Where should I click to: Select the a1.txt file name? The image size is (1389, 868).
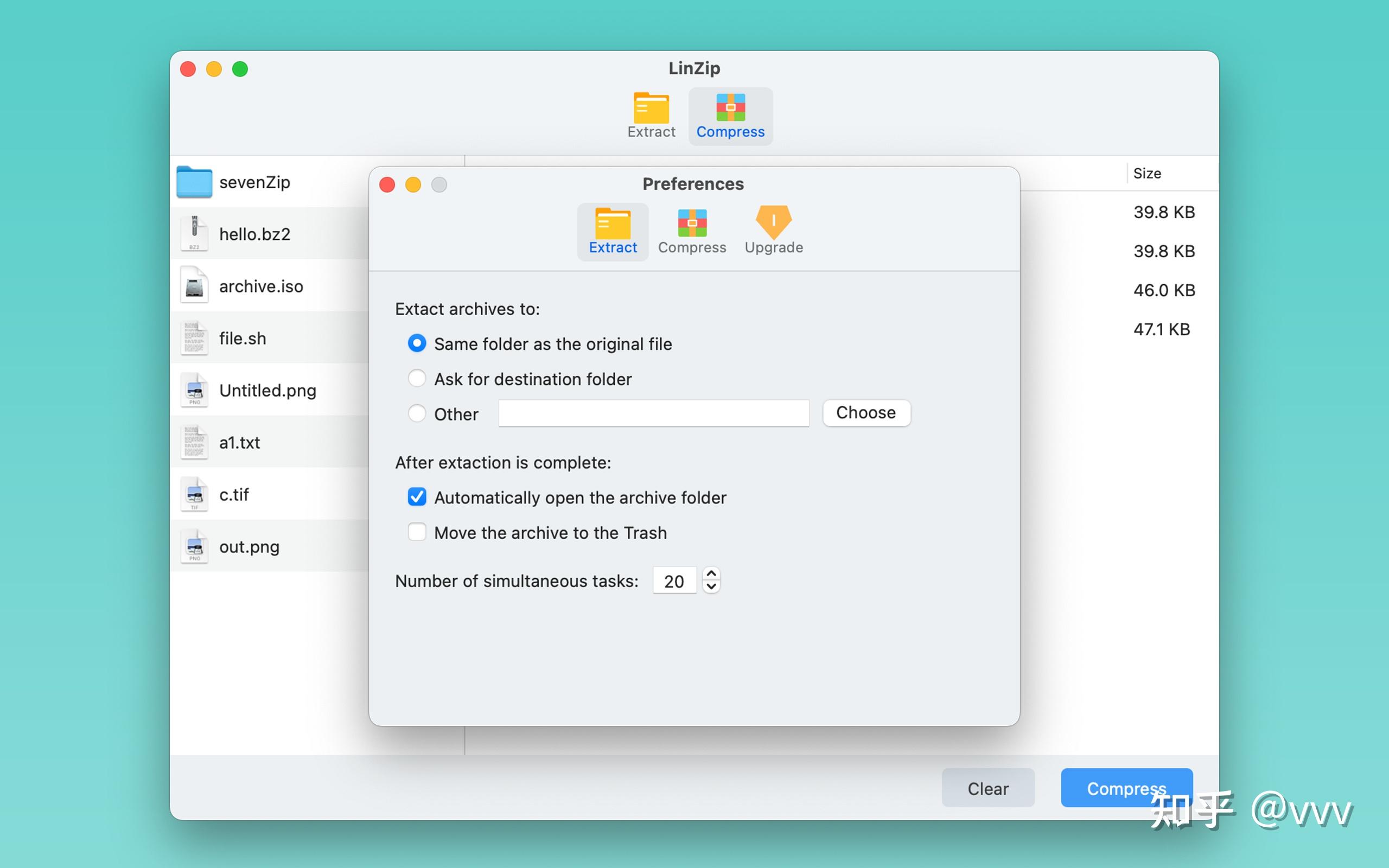pos(240,443)
